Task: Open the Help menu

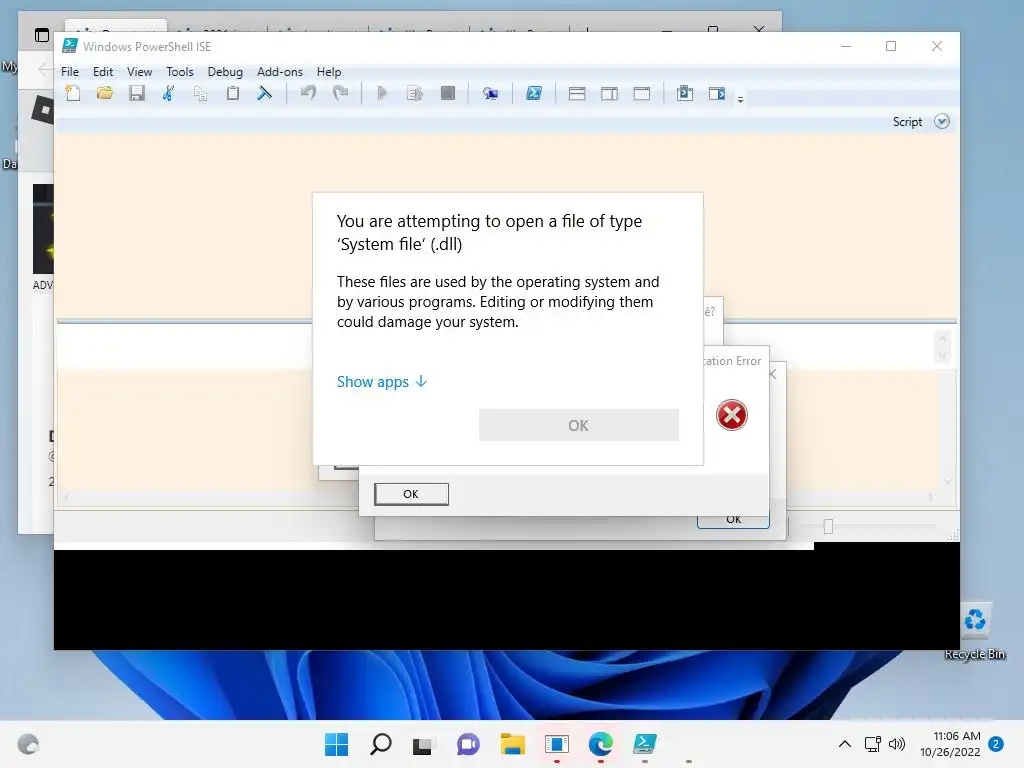Action: tap(329, 72)
